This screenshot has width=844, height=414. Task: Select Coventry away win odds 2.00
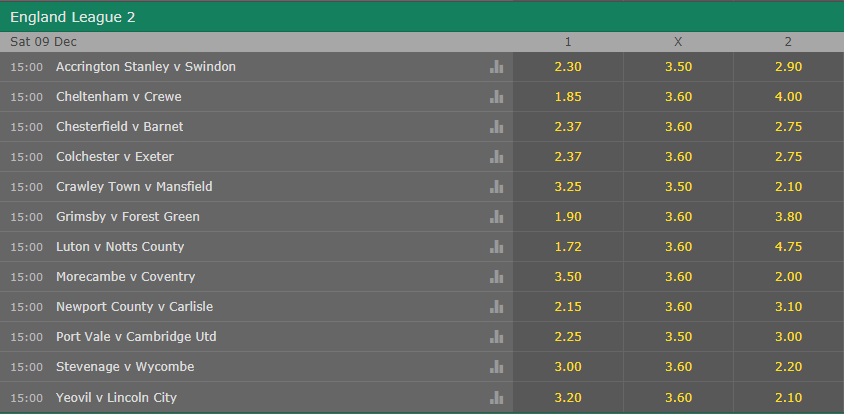coord(788,277)
